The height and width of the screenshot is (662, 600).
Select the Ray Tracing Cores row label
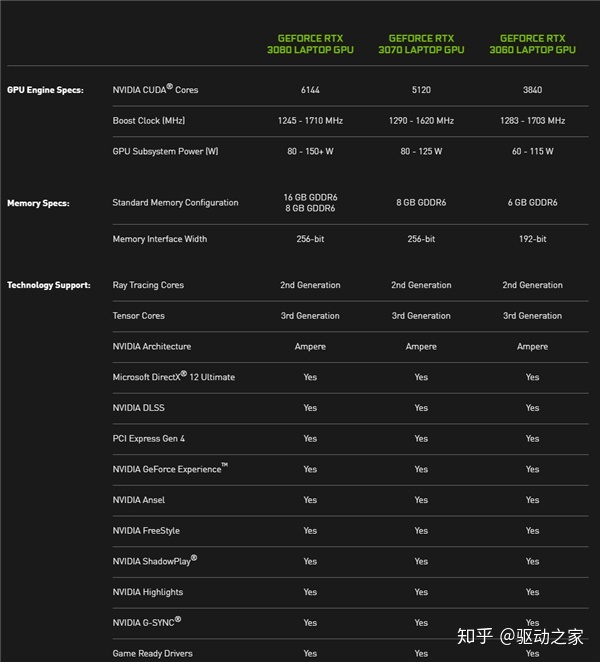coord(148,285)
